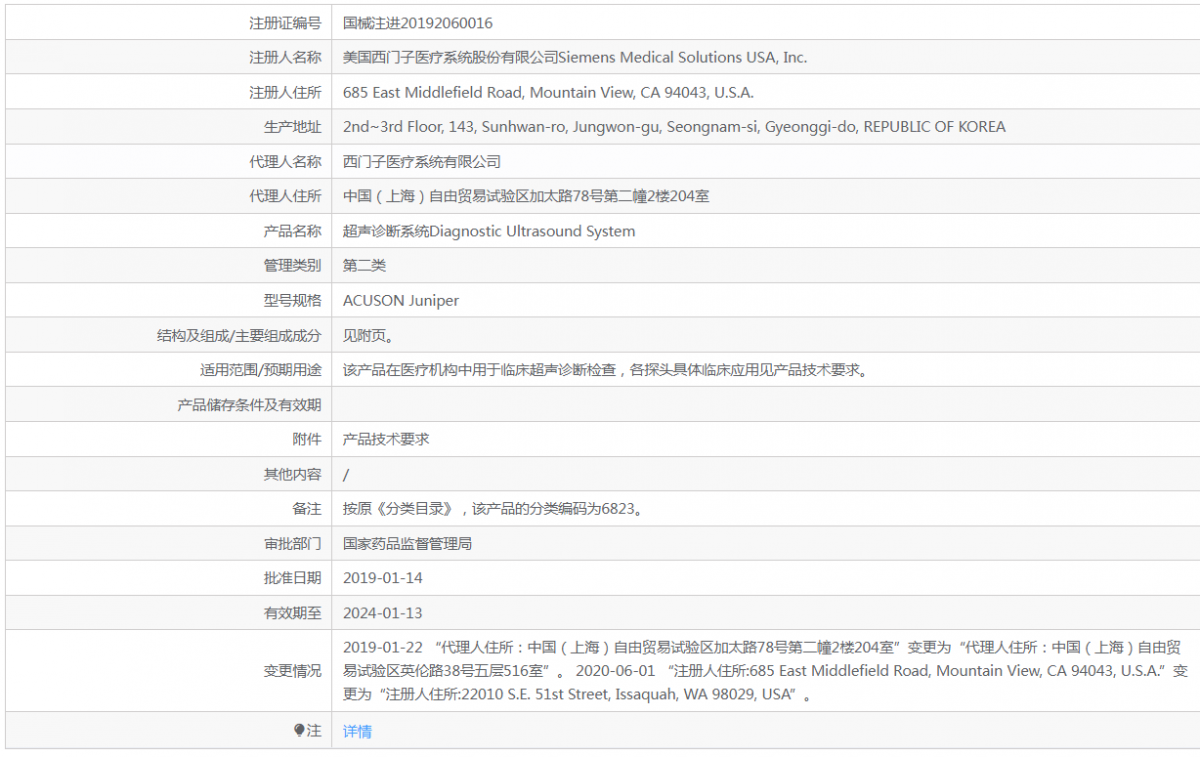The height and width of the screenshot is (757, 1200).
Task: Click the 审批部门 label
Action: (292, 543)
